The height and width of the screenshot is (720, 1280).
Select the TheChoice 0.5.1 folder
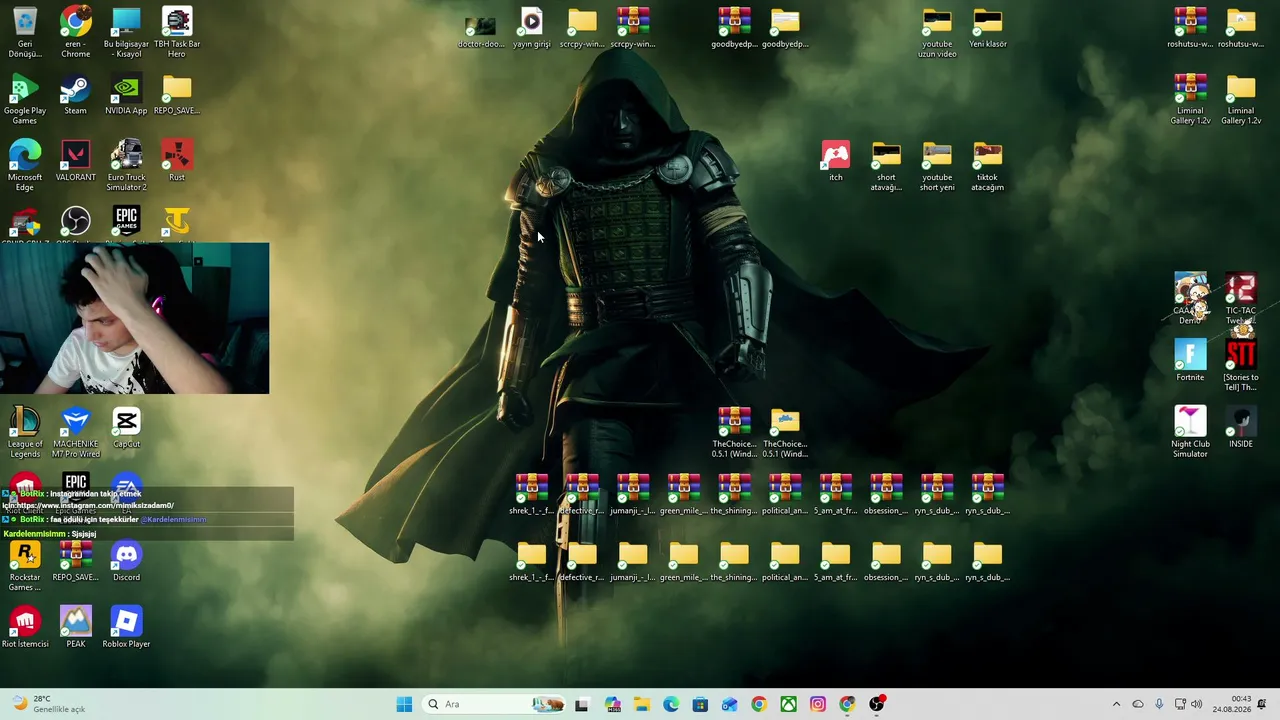coord(785,432)
